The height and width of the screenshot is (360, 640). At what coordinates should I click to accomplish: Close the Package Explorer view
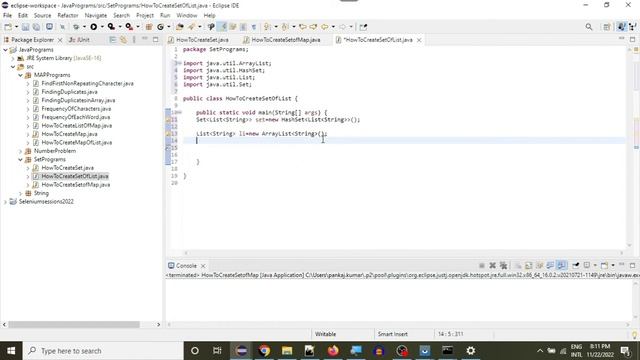[x=60, y=40]
